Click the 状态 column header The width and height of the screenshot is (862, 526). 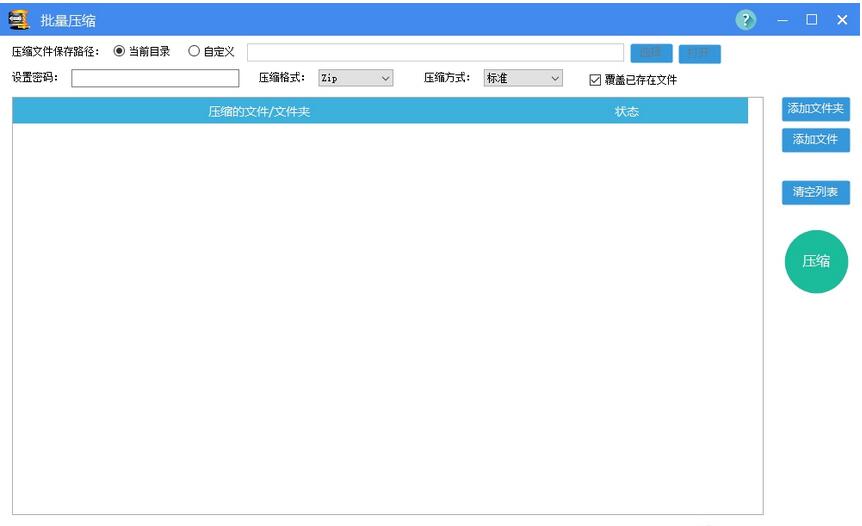(x=627, y=112)
